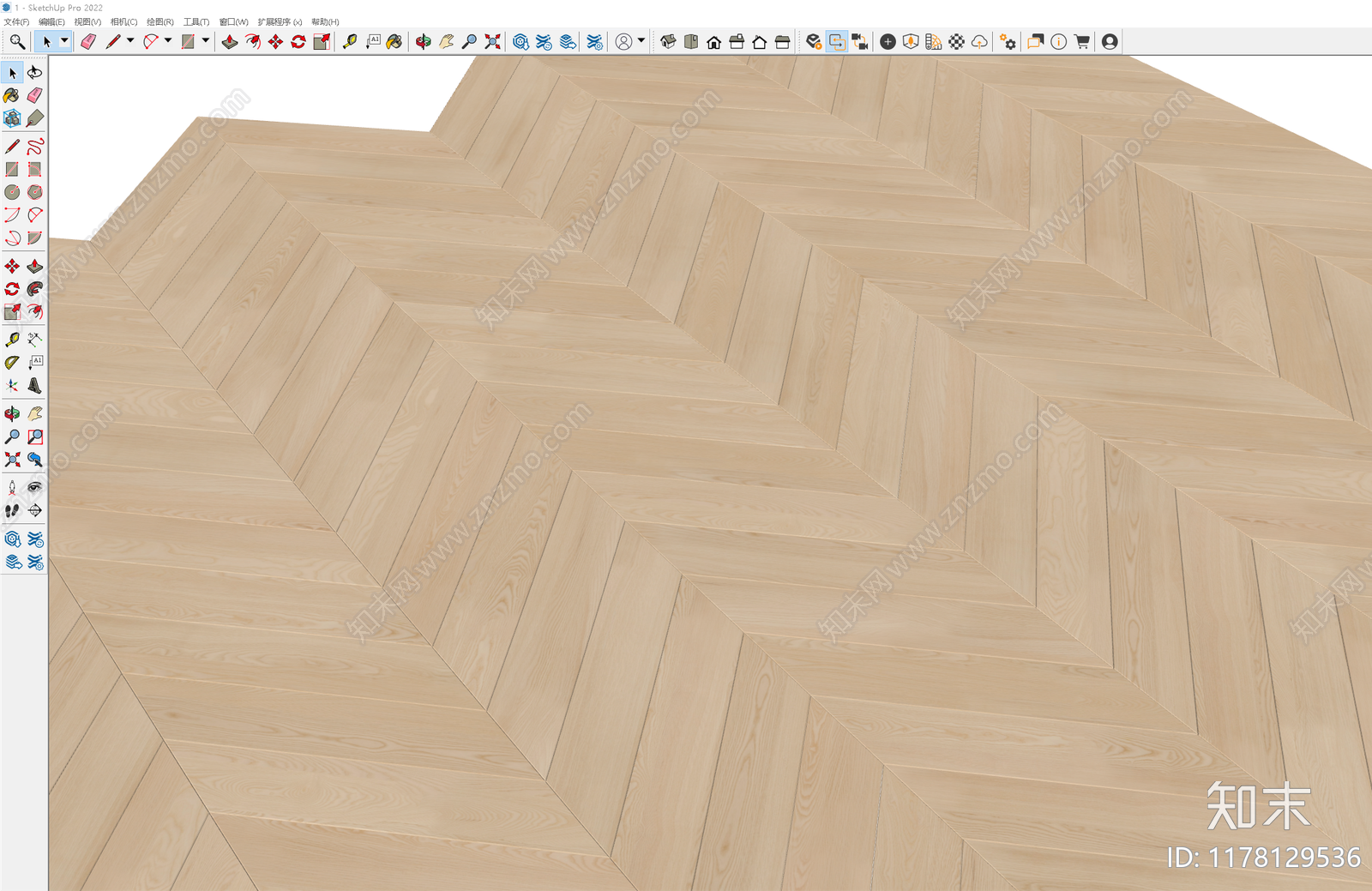Open the 帮助(H) menu
Image resolution: width=1372 pixels, height=891 pixels.
click(325, 22)
